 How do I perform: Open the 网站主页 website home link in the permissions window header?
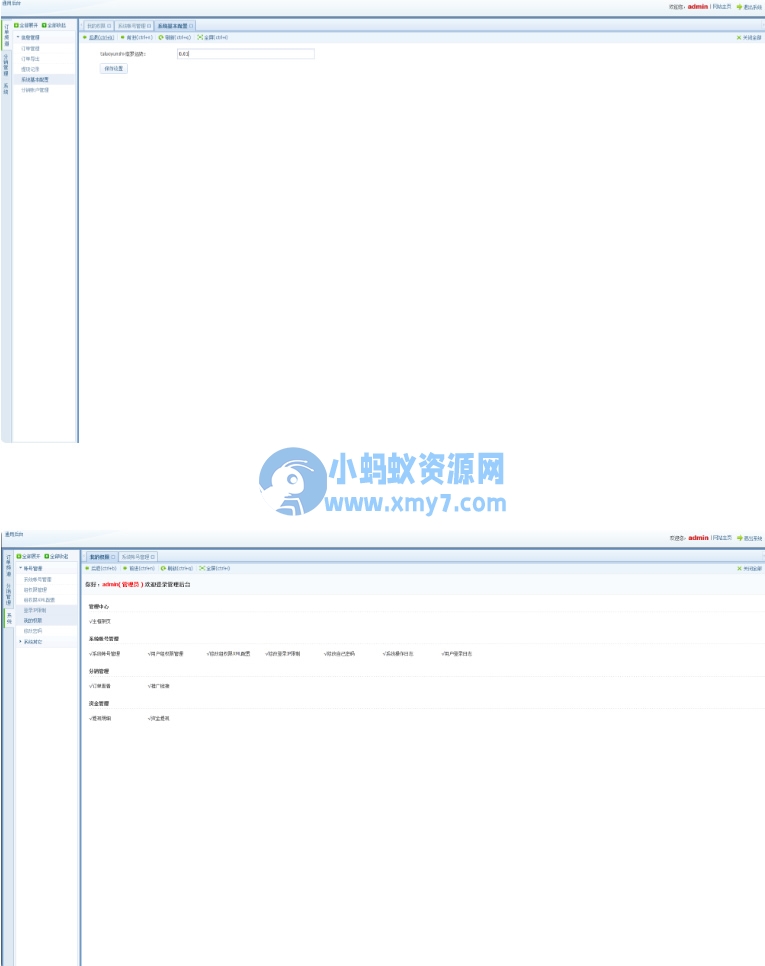click(x=723, y=538)
